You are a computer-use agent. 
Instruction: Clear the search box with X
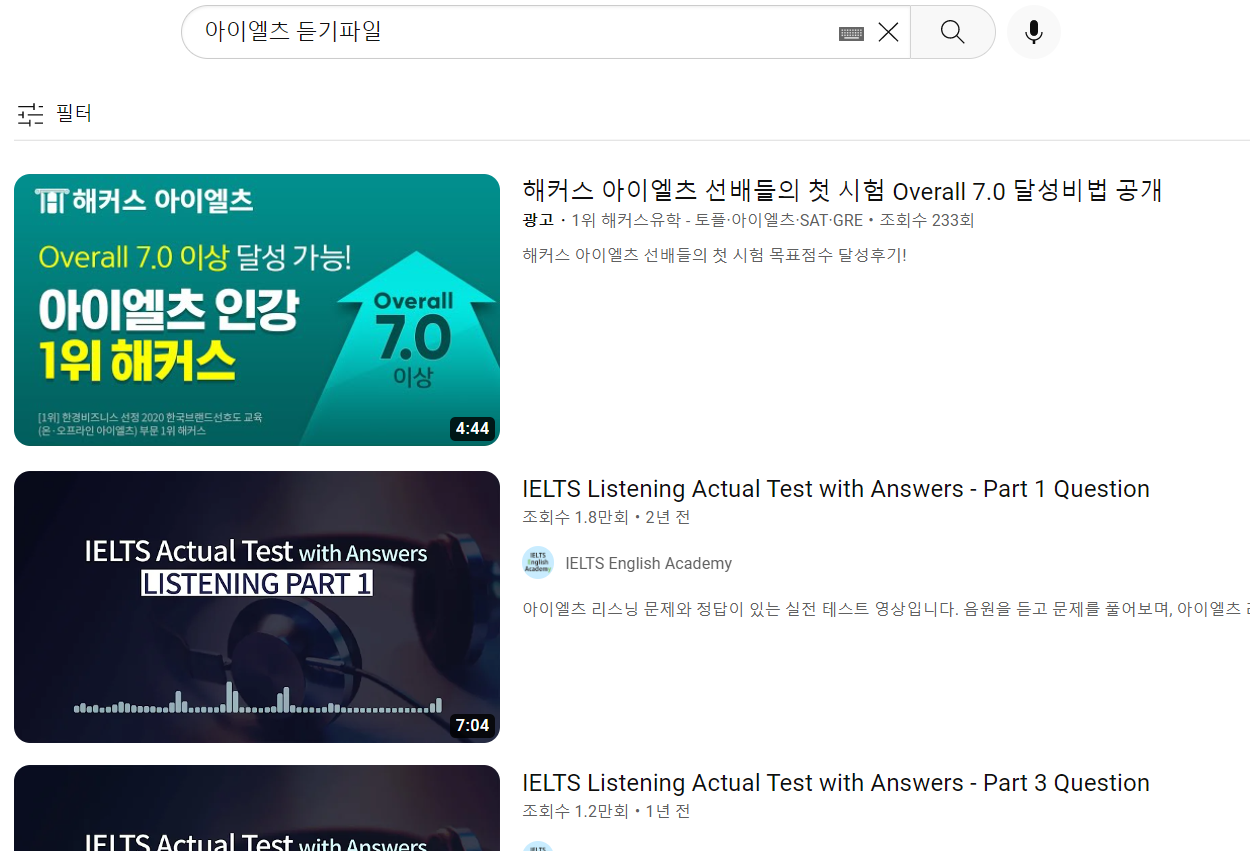point(888,32)
